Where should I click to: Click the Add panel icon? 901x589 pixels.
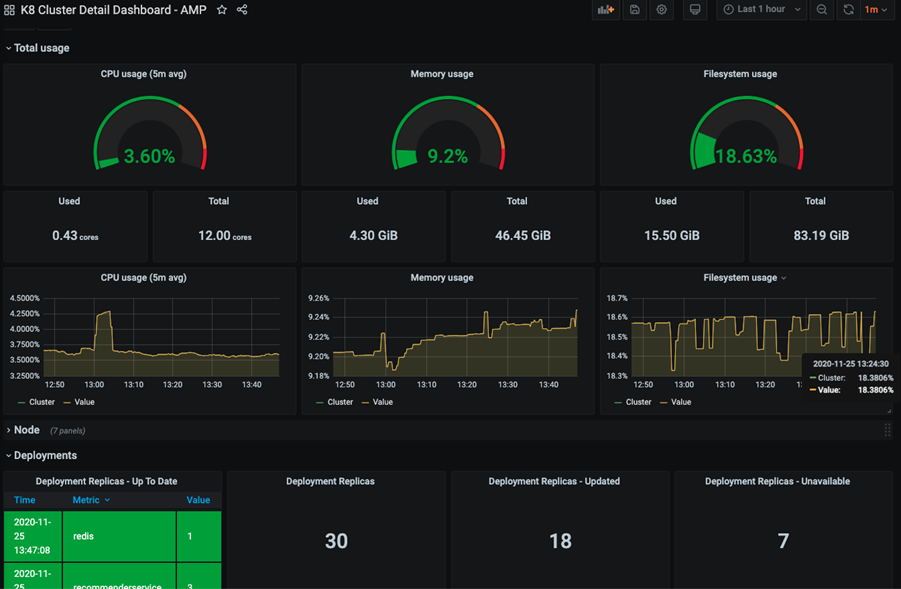(606, 10)
